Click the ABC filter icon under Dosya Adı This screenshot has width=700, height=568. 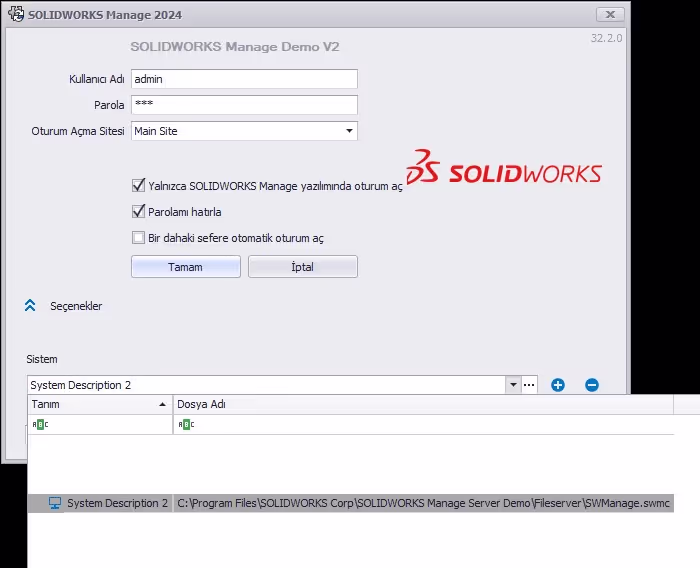(x=186, y=424)
